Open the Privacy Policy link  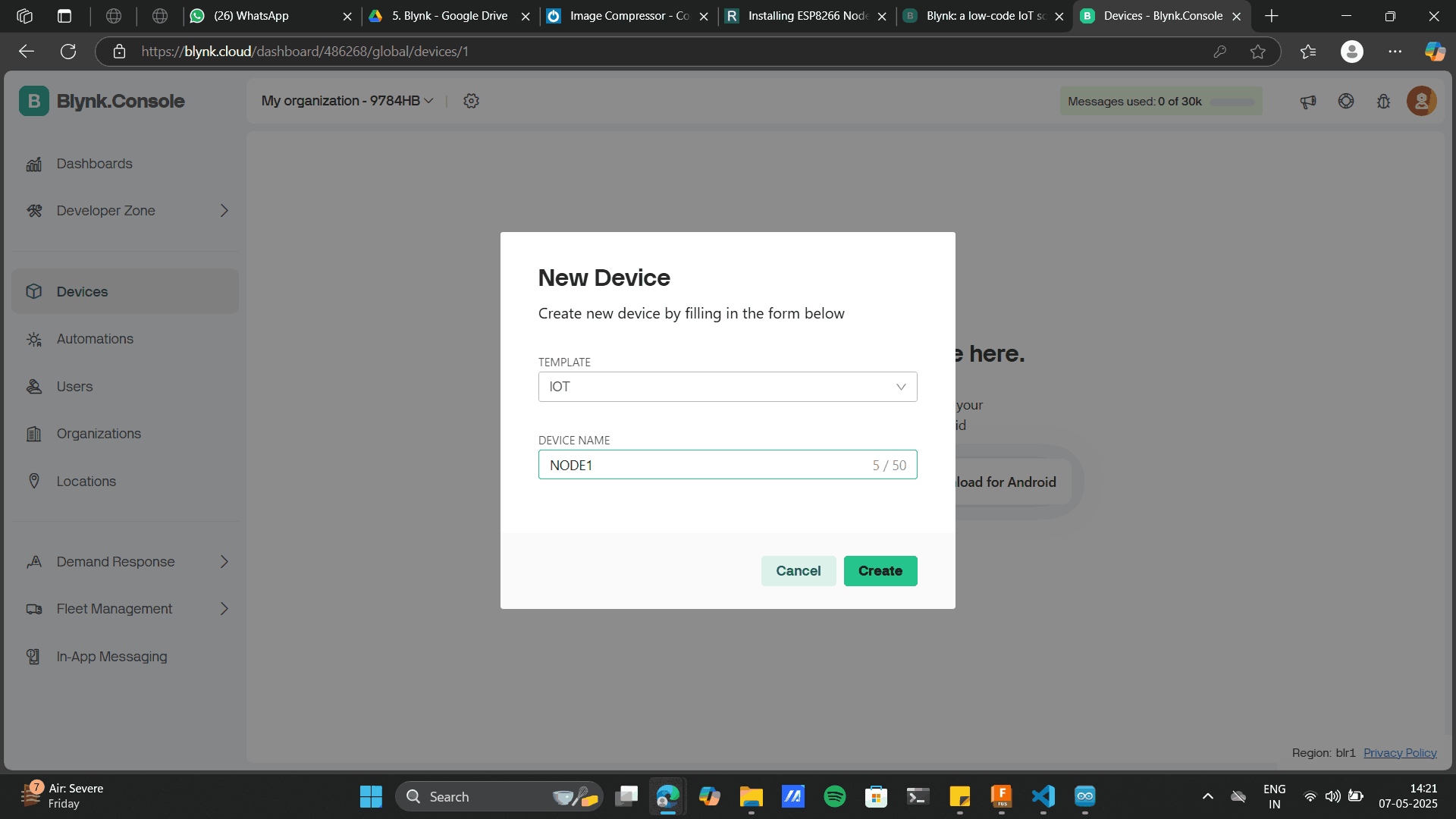[x=1400, y=753]
